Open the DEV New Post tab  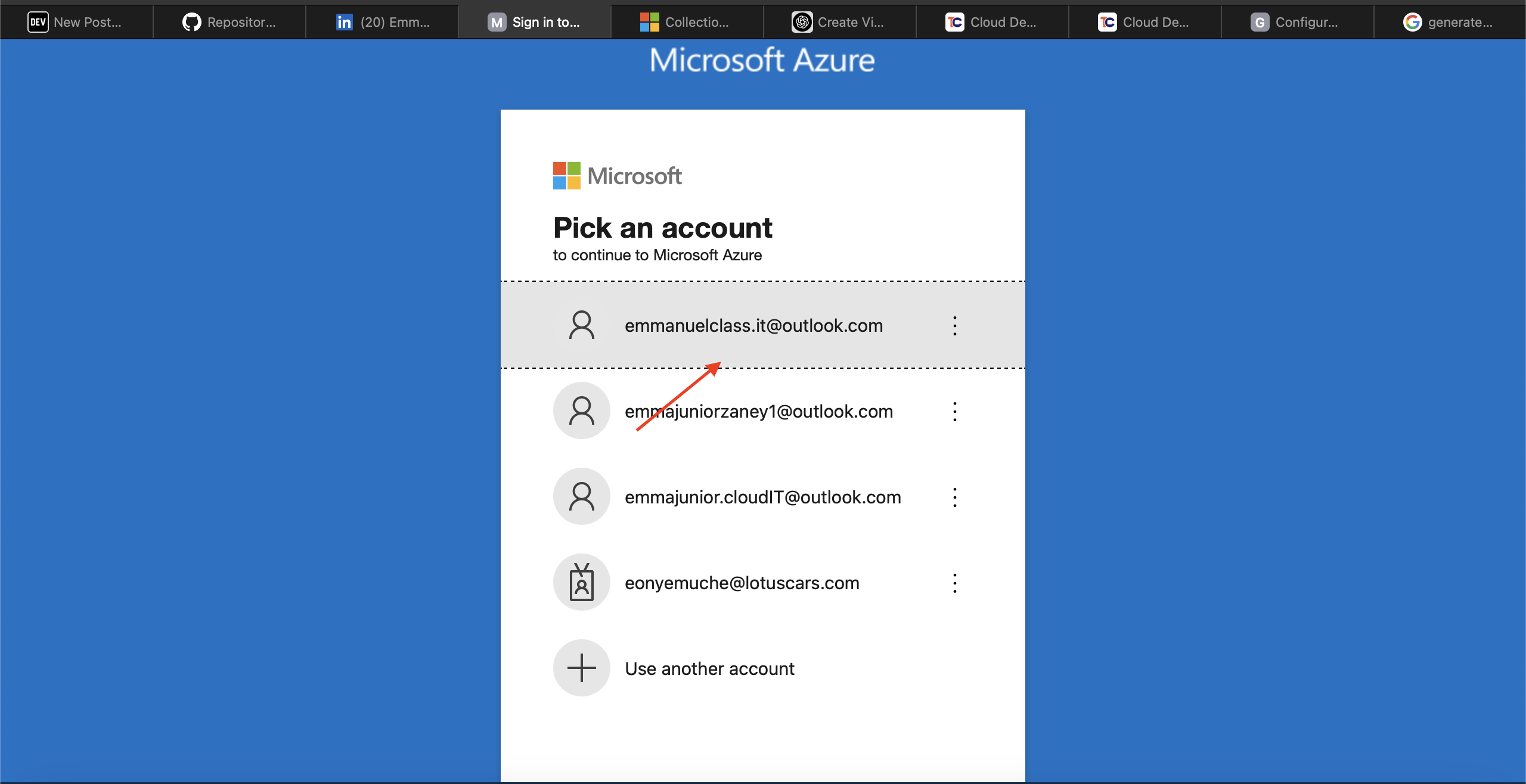(x=76, y=22)
